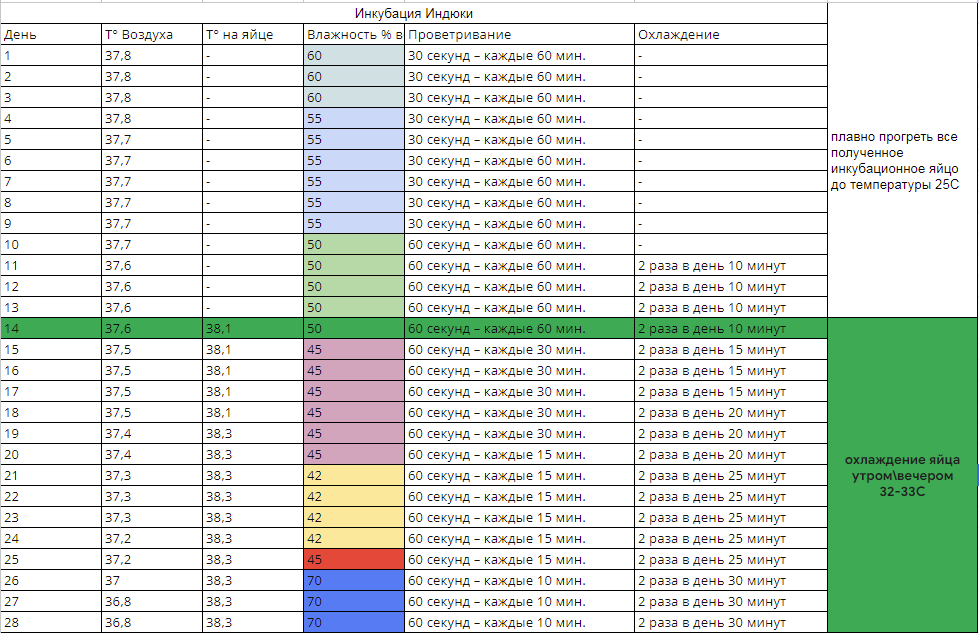The width and height of the screenshot is (979, 633).
Task: Click cooling '2 раза в день 20 минут' in day 20 row
Action: pos(731,454)
